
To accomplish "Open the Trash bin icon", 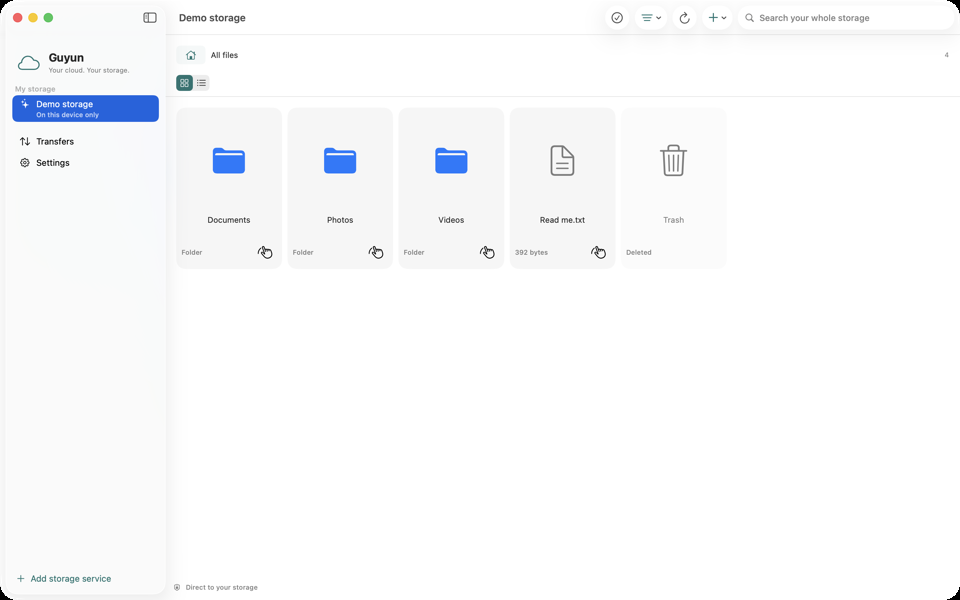I will pos(673,160).
